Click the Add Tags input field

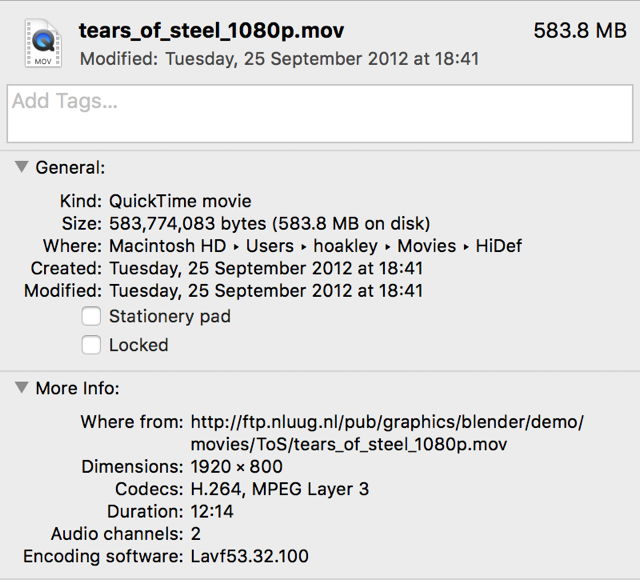320,113
